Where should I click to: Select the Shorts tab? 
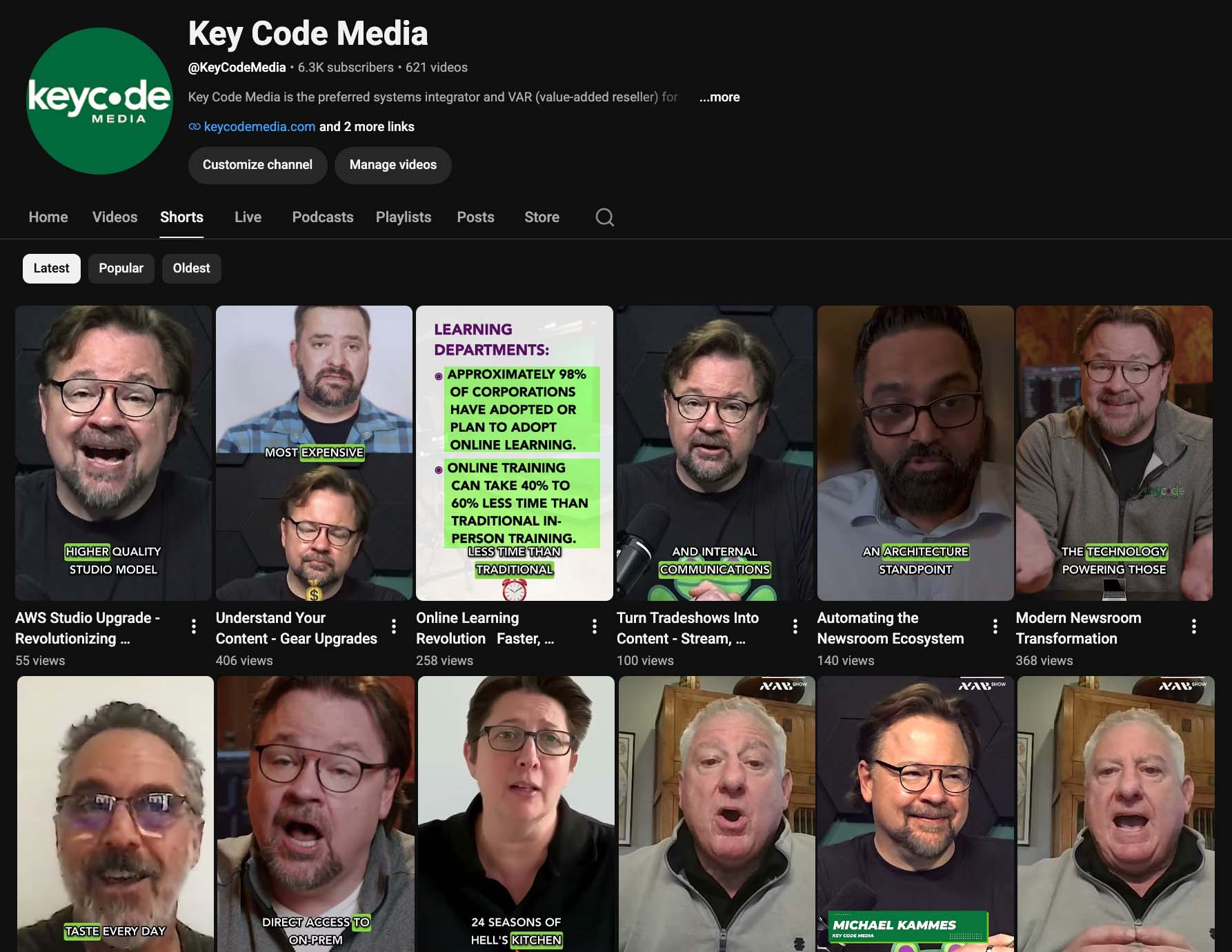[181, 217]
